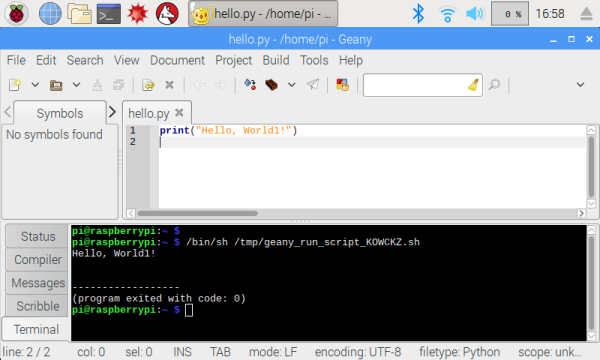Open the Bluetooth tray menu
Viewport: 600px width, 360px height.
tap(418, 14)
